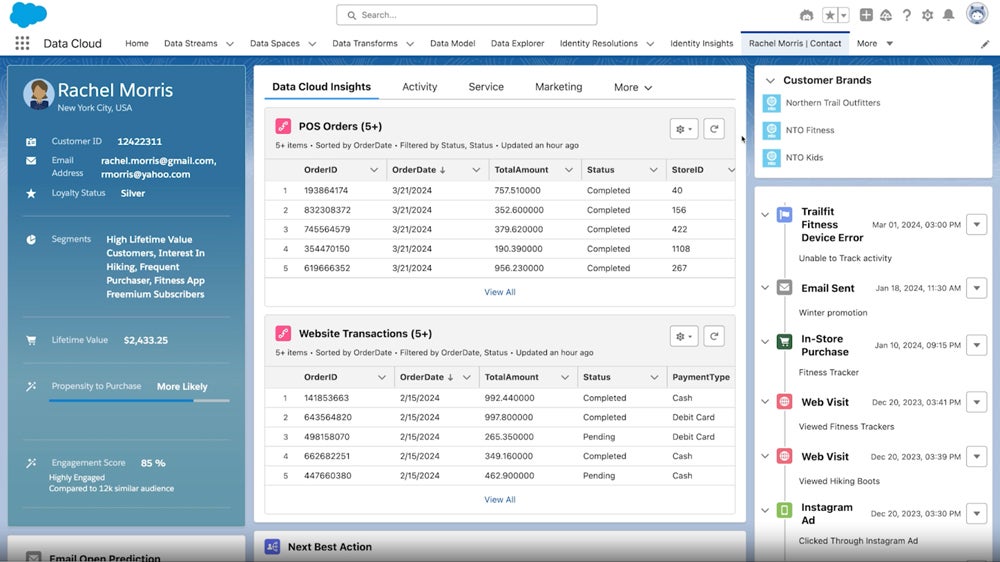
Task: Open POS Orders list settings gear
Action: coord(684,129)
